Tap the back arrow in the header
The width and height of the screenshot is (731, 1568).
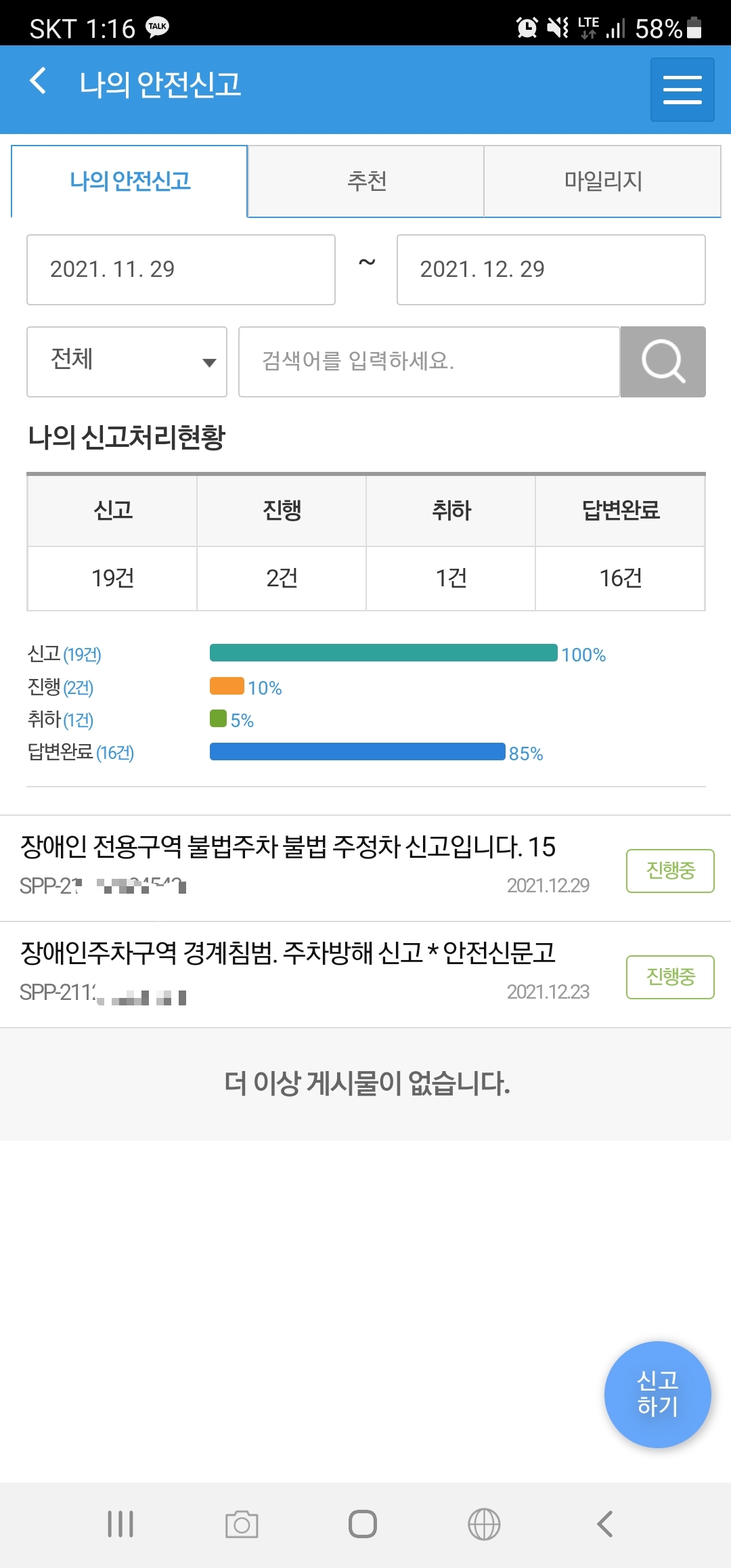tap(39, 81)
